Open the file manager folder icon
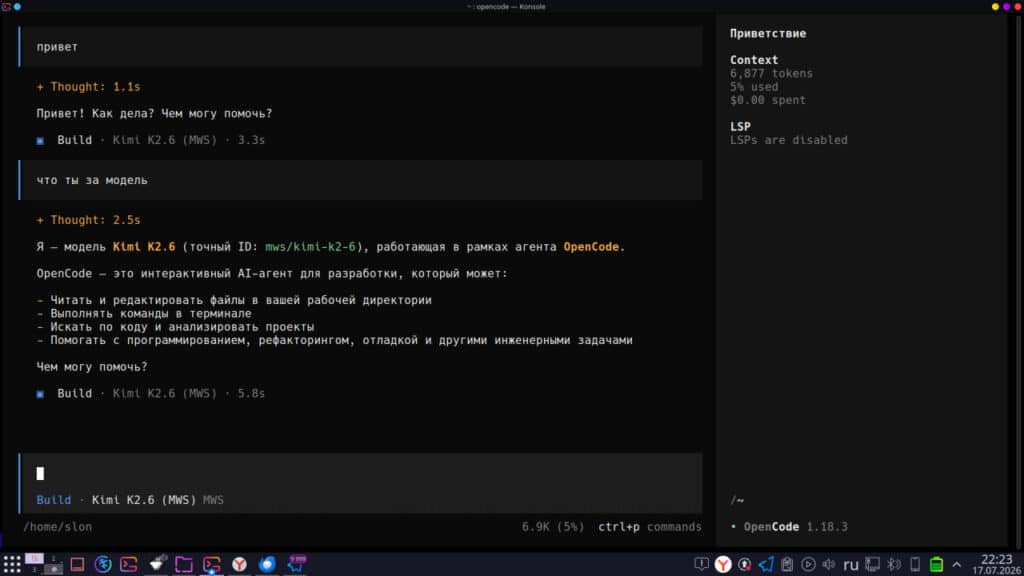The width and height of the screenshot is (1024, 576). click(x=184, y=564)
